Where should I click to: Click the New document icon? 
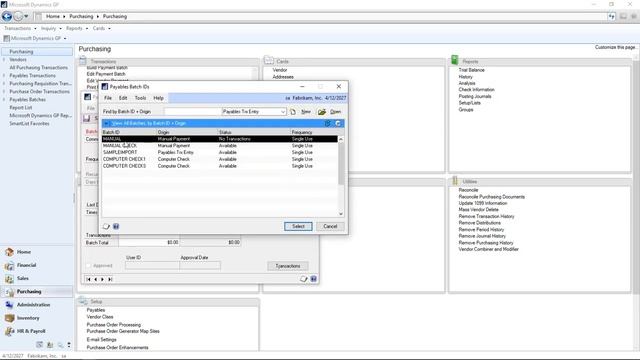tap(293, 111)
